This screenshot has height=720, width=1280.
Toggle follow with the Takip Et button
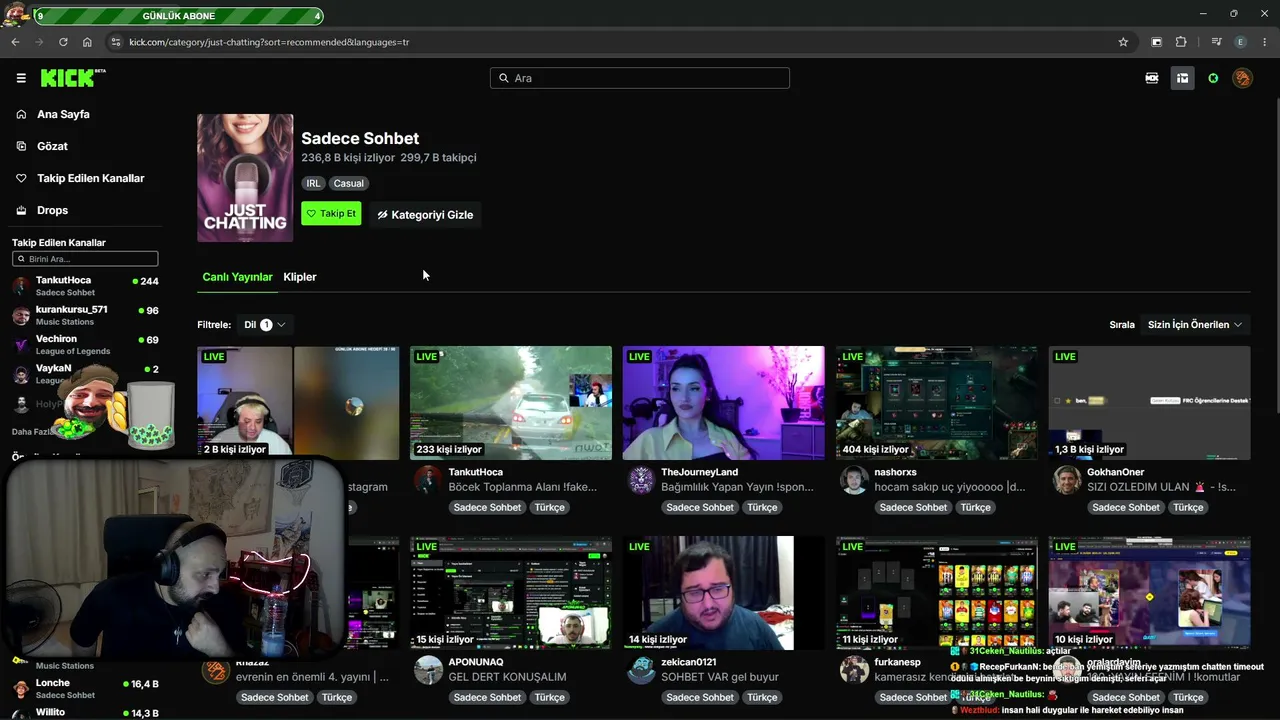331,214
